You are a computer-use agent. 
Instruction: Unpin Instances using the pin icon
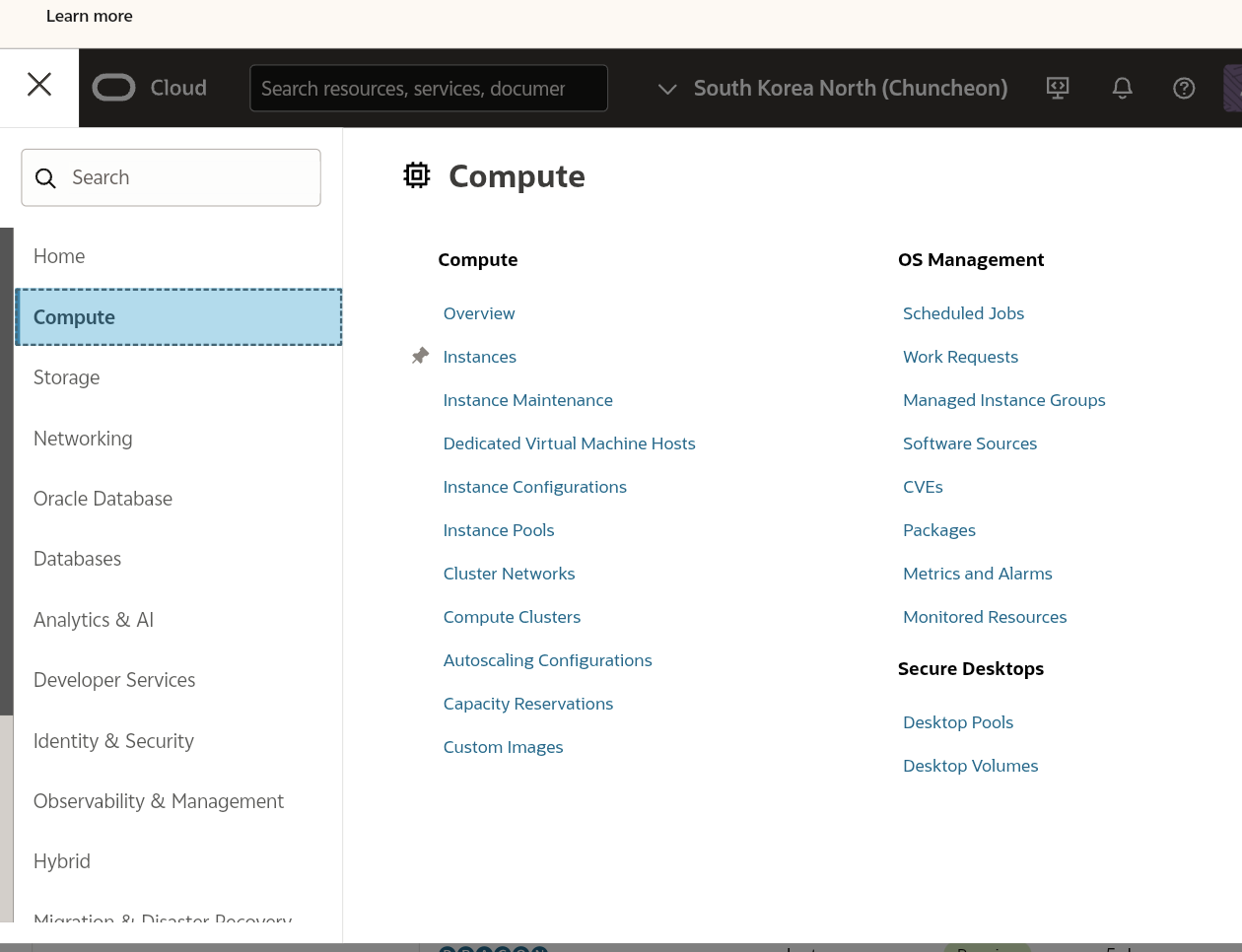click(x=420, y=356)
